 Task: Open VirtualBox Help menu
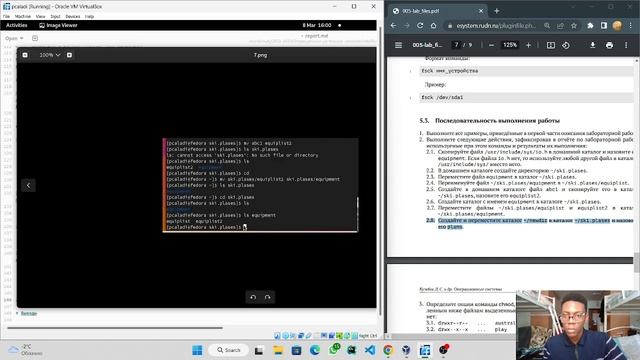pyautogui.click(x=89, y=16)
